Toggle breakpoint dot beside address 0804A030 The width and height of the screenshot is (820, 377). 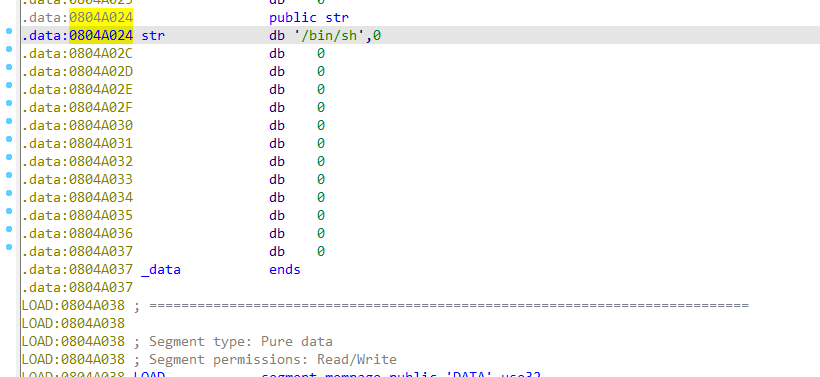click(9, 121)
